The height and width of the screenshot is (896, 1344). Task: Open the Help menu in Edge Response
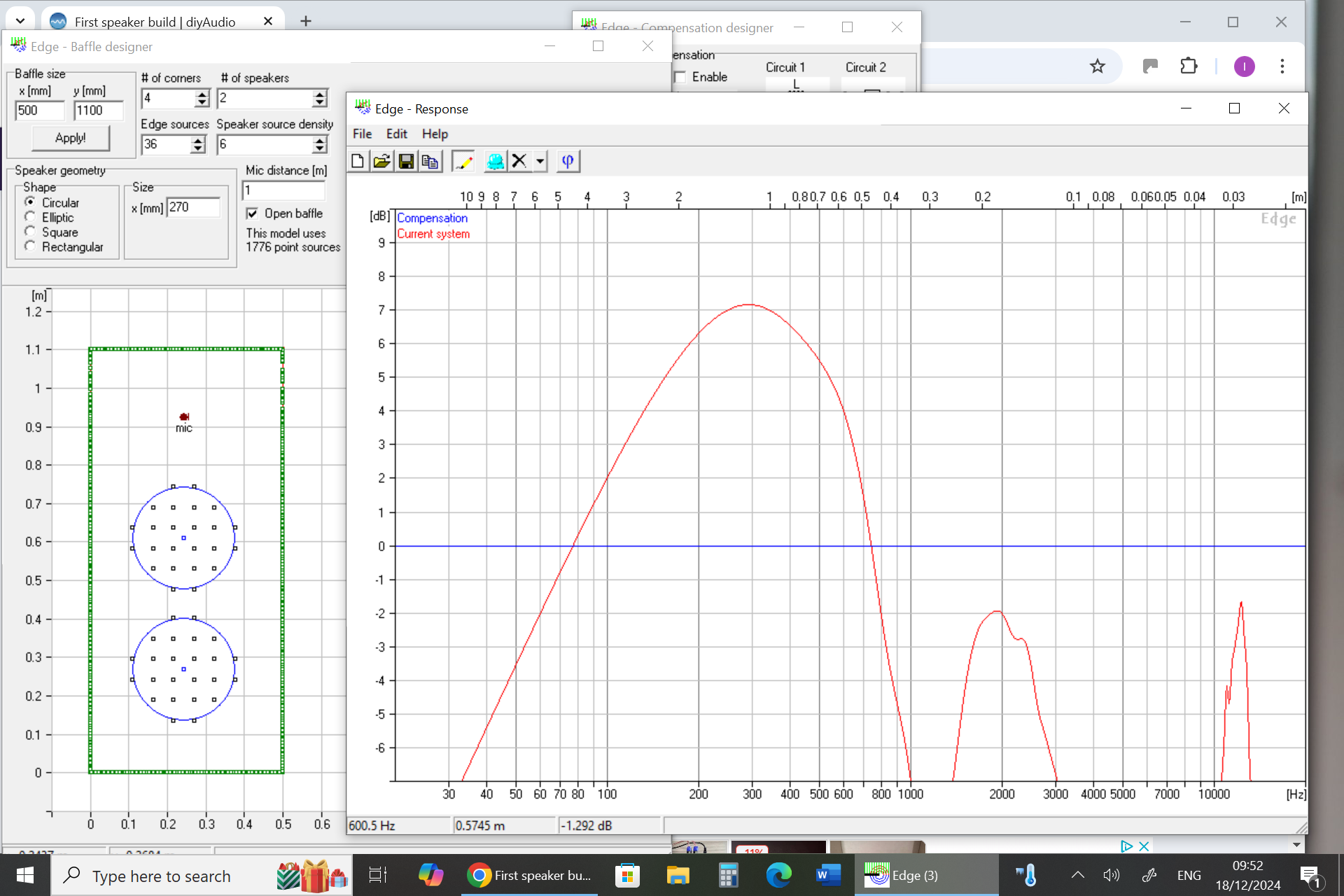[x=435, y=134]
